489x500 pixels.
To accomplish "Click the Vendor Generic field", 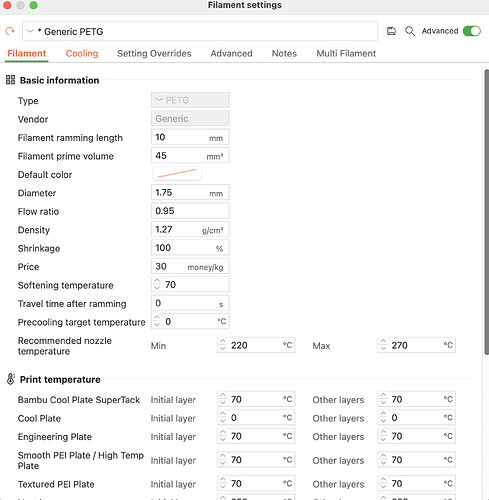I will point(190,119).
